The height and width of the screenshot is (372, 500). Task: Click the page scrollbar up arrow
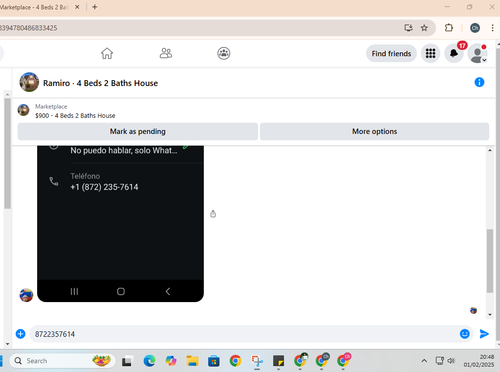point(498,43)
